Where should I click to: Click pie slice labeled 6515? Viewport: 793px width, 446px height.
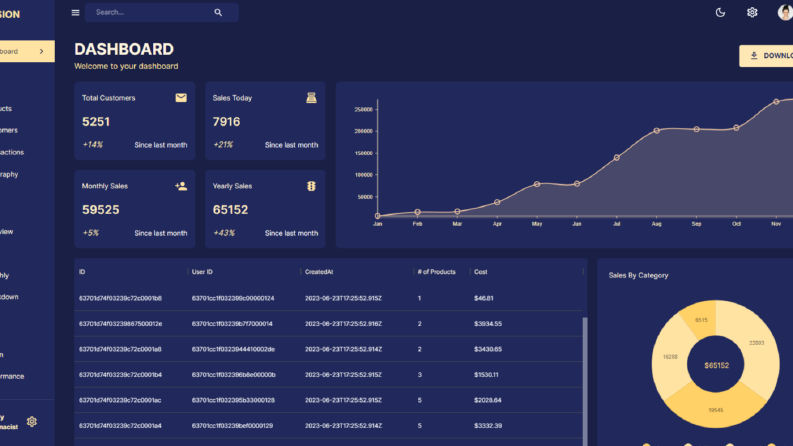pos(701,320)
